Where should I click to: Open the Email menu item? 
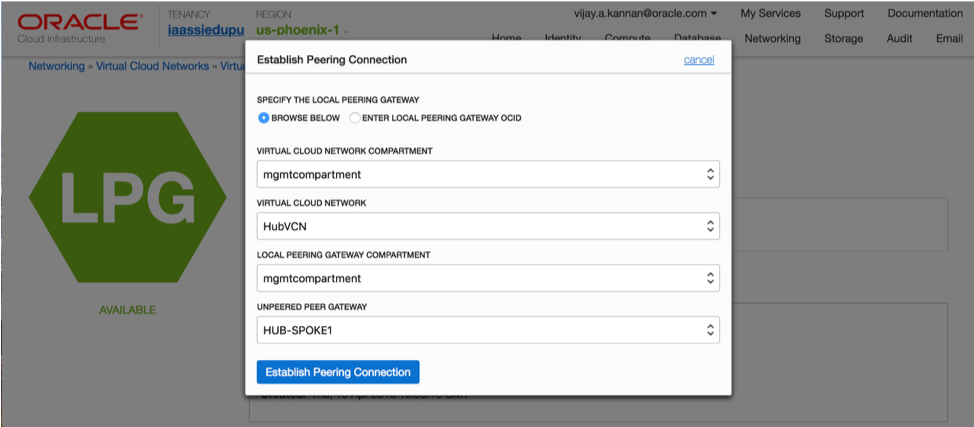coord(949,39)
